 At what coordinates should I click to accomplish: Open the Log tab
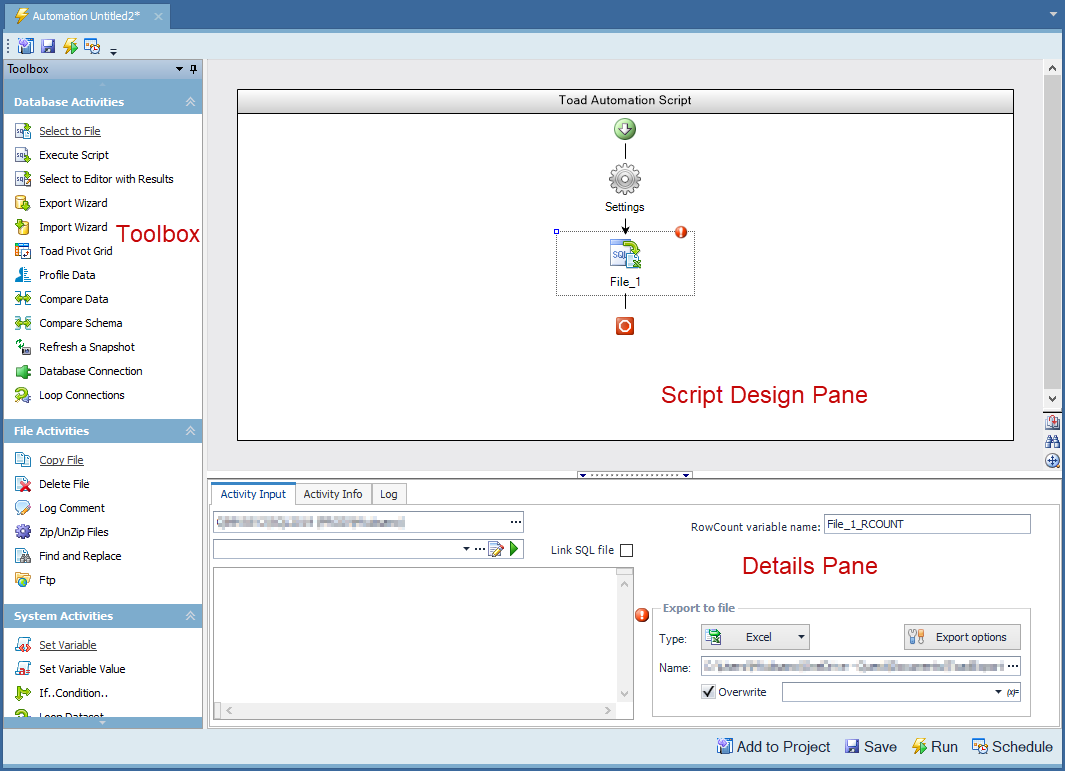[x=388, y=494]
